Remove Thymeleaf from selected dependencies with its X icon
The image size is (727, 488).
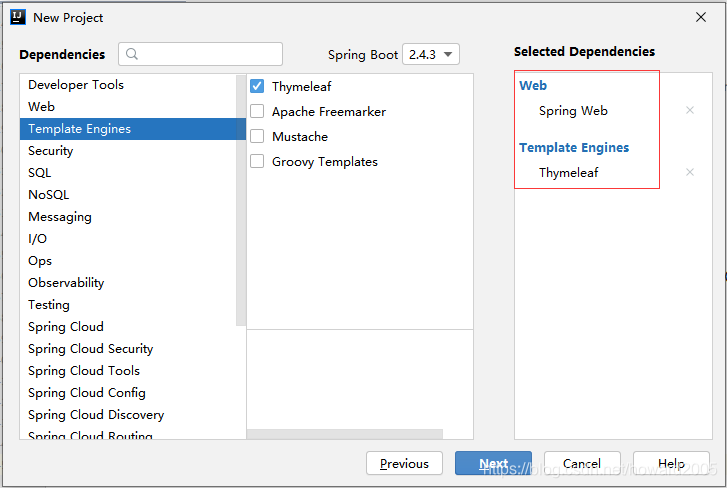(x=690, y=172)
